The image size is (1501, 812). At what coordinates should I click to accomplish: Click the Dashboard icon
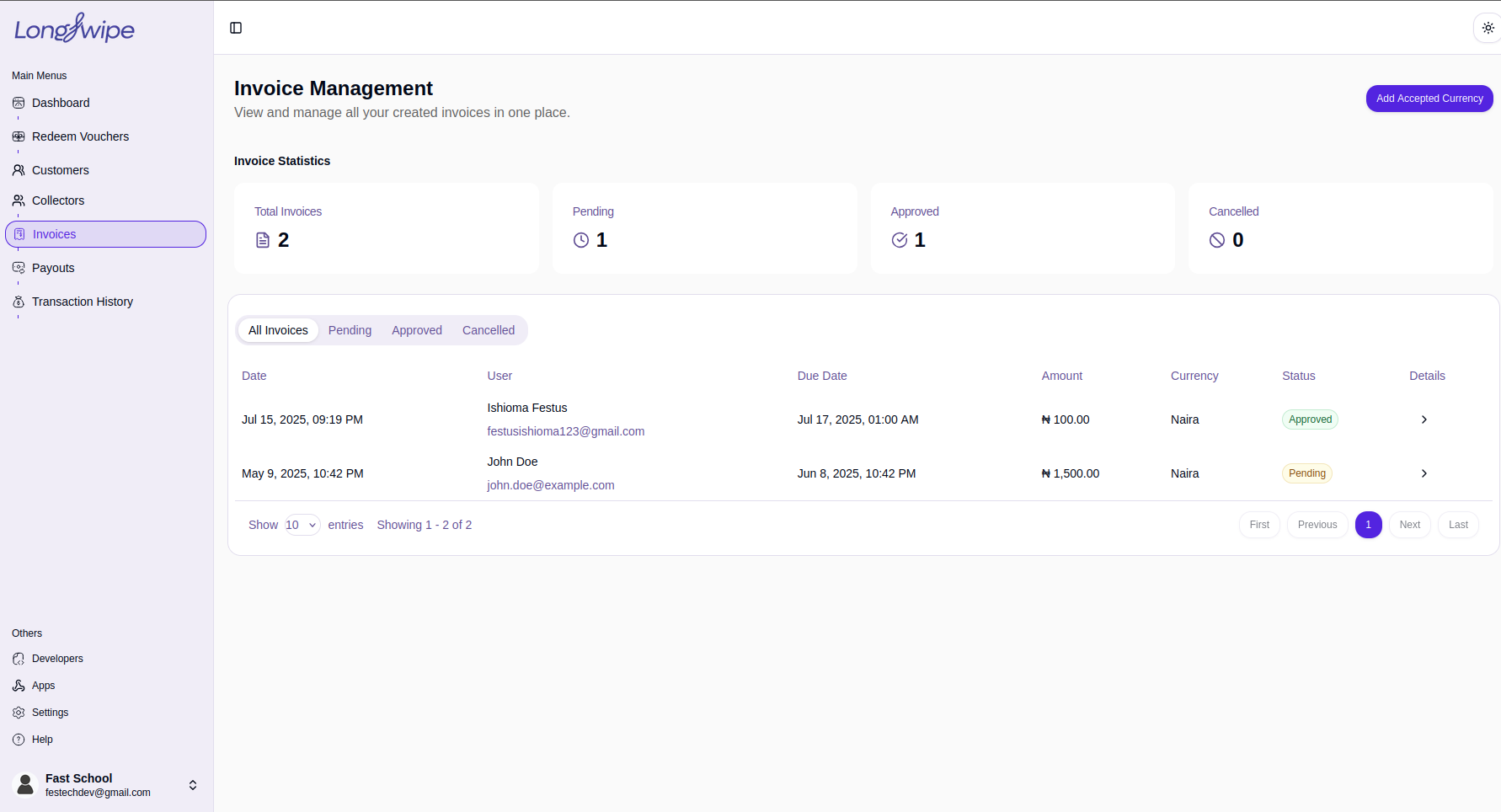[19, 103]
